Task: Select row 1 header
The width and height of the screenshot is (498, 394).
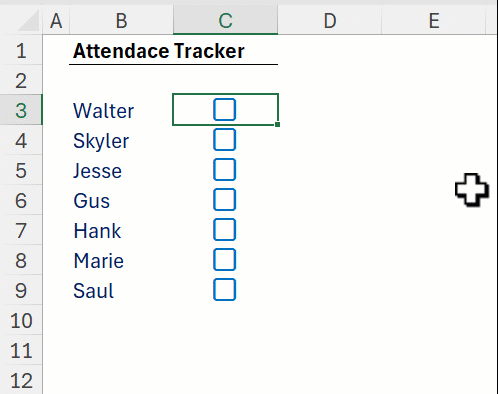Action: pos(21,50)
